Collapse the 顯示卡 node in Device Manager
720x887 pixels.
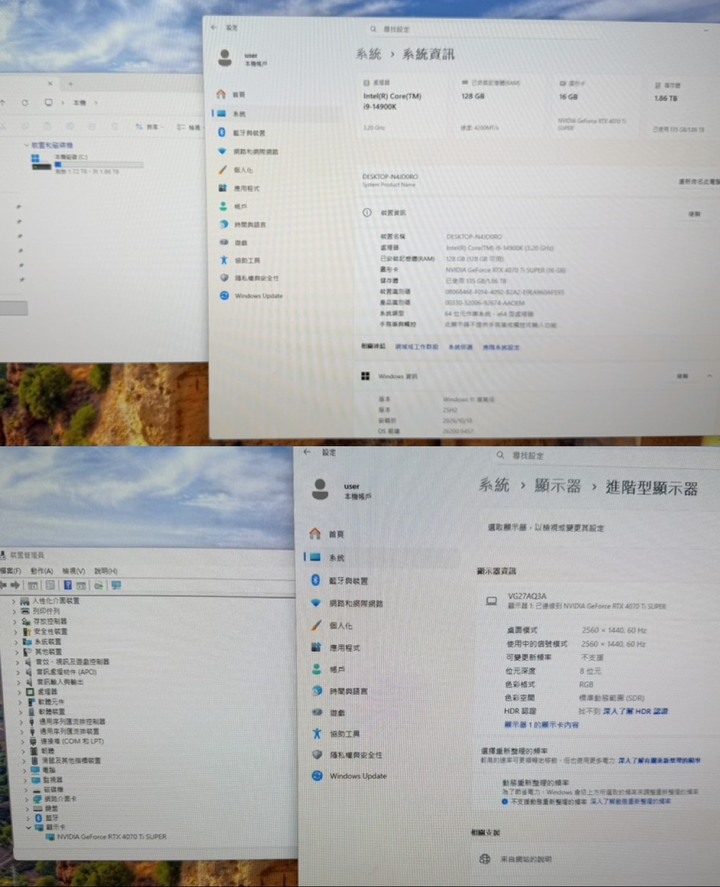[x=28, y=828]
